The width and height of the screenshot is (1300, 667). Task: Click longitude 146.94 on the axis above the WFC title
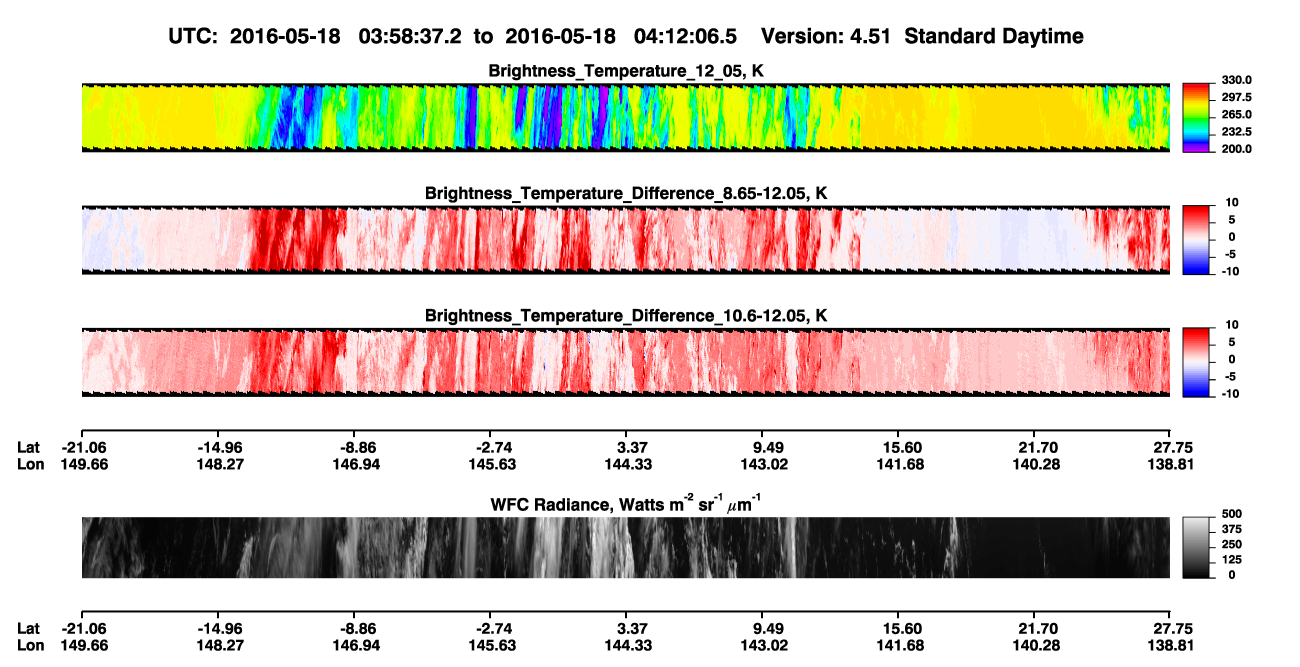click(x=354, y=464)
